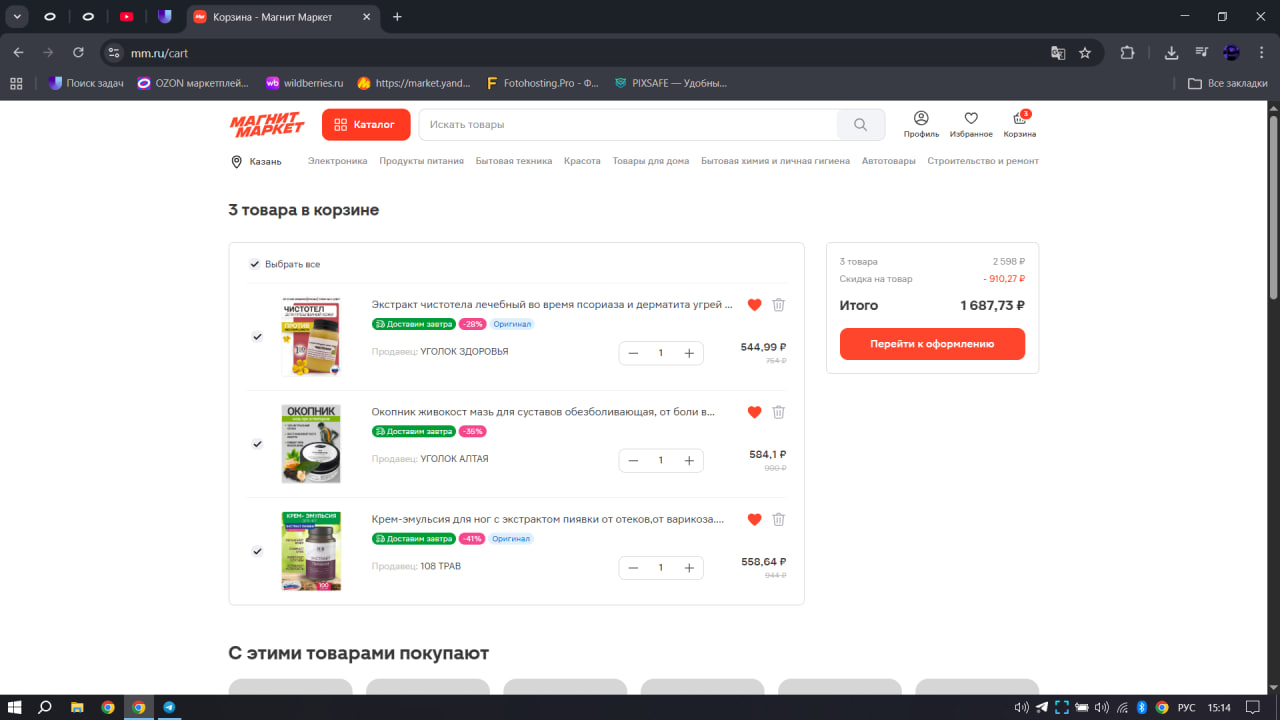Decrease quantity of Экстракт чистотела
The image size is (1280, 720).
tap(633, 353)
